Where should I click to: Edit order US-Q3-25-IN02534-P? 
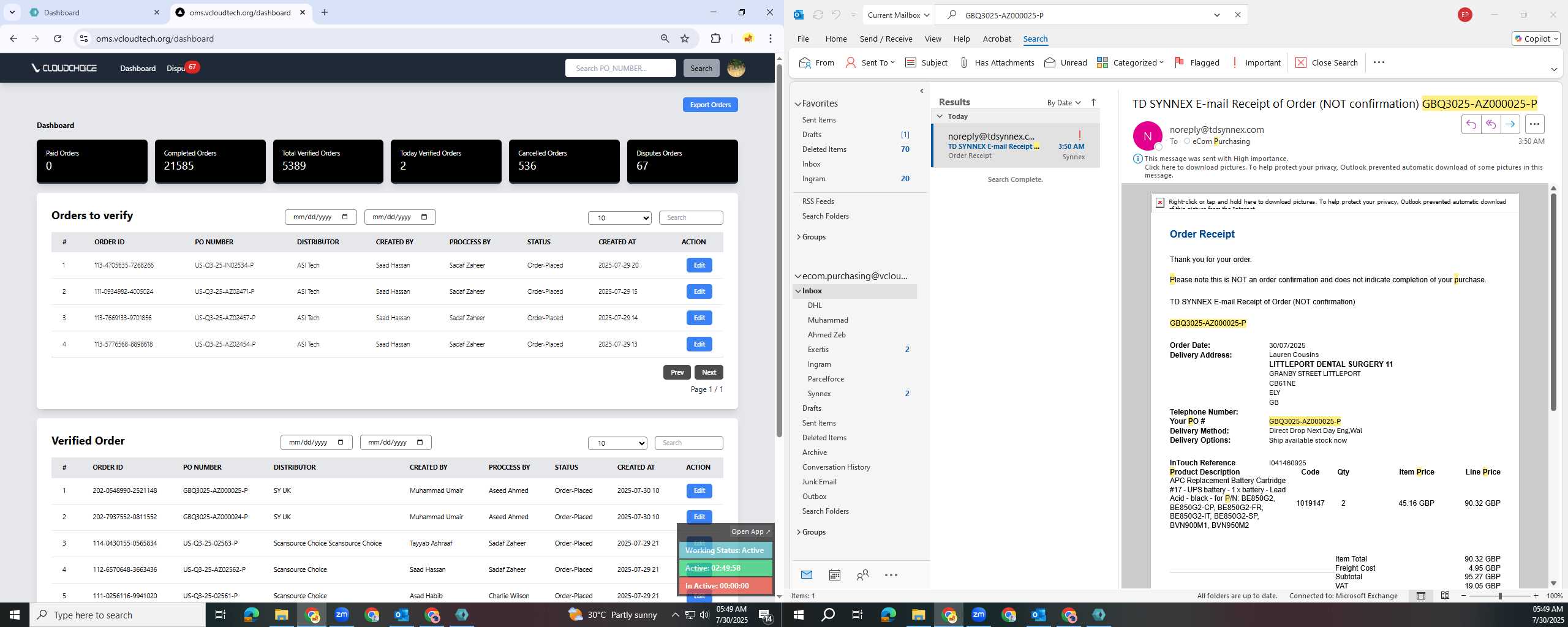(699, 265)
